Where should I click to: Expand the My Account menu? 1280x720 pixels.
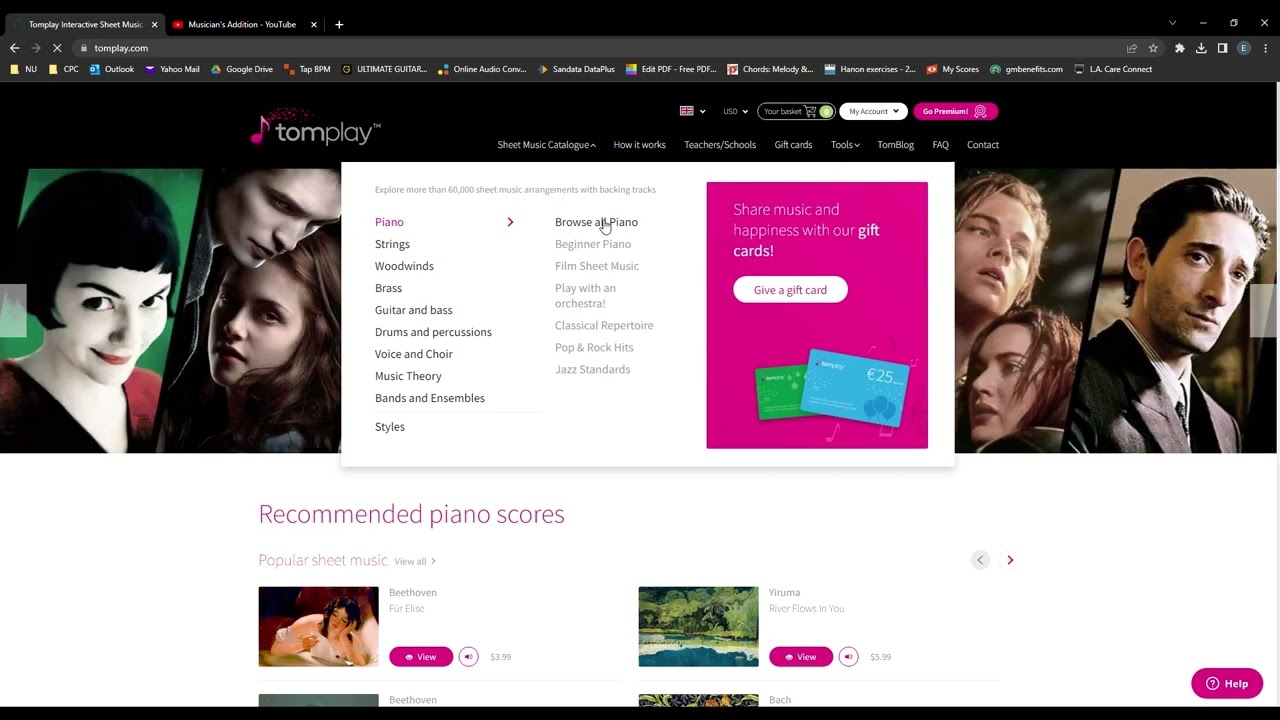[x=873, y=111]
